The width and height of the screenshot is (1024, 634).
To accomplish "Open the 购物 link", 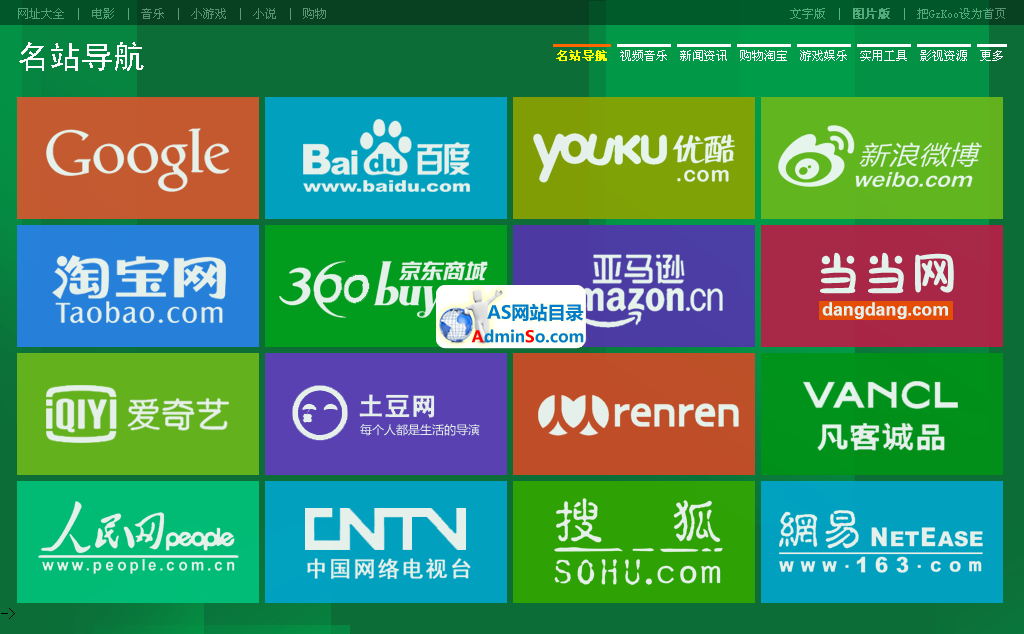I will click(314, 14).
